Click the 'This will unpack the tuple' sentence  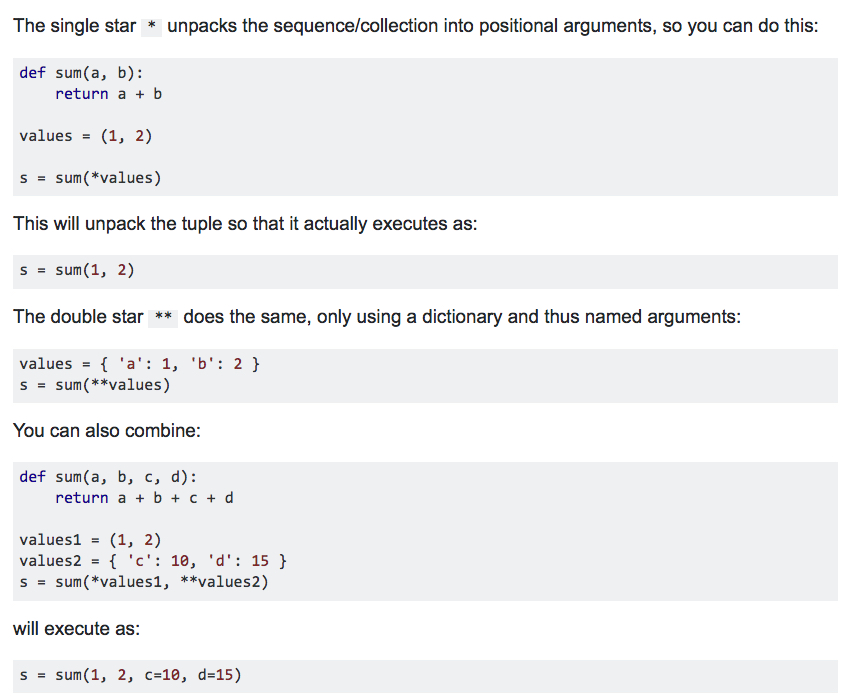click(245, 224)
